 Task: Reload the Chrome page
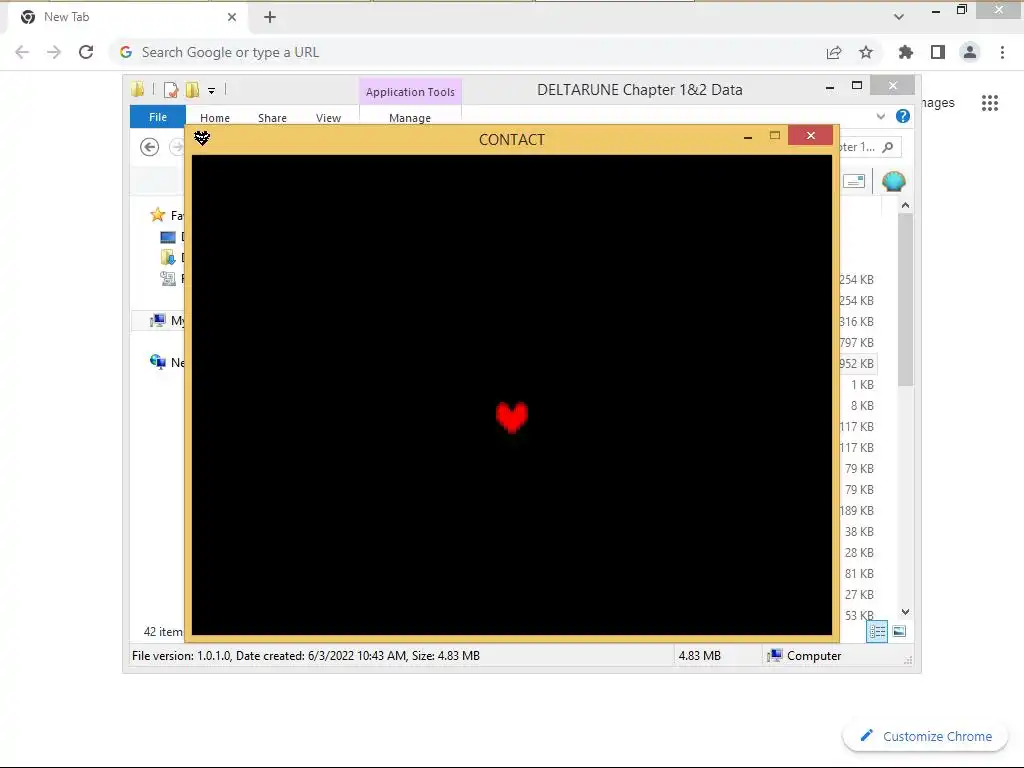86,52
